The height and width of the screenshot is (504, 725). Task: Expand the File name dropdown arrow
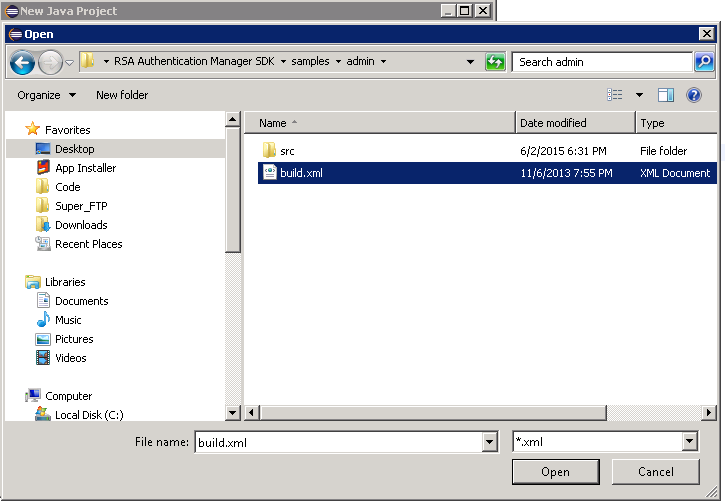pos(489,442)
